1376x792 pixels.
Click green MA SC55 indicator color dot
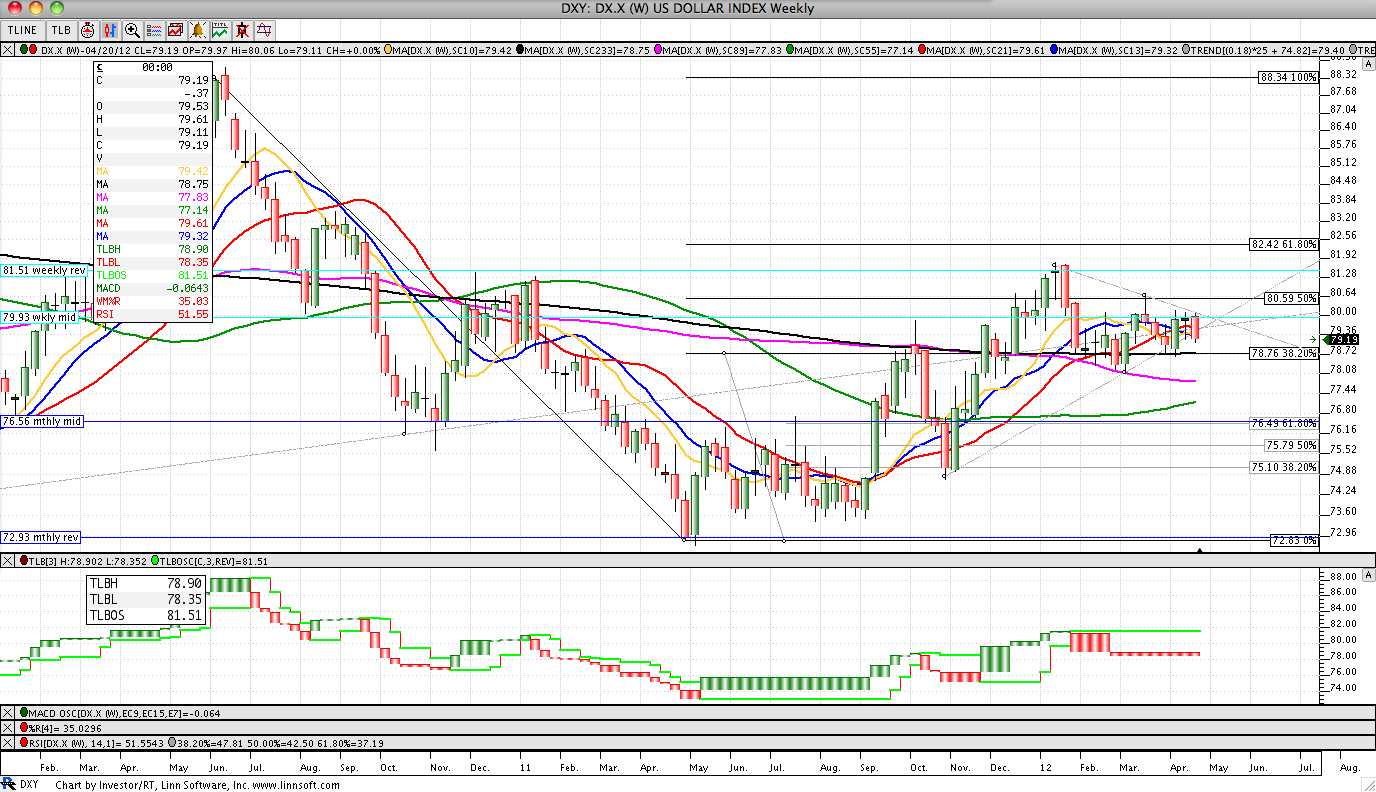tap(792, 50)
